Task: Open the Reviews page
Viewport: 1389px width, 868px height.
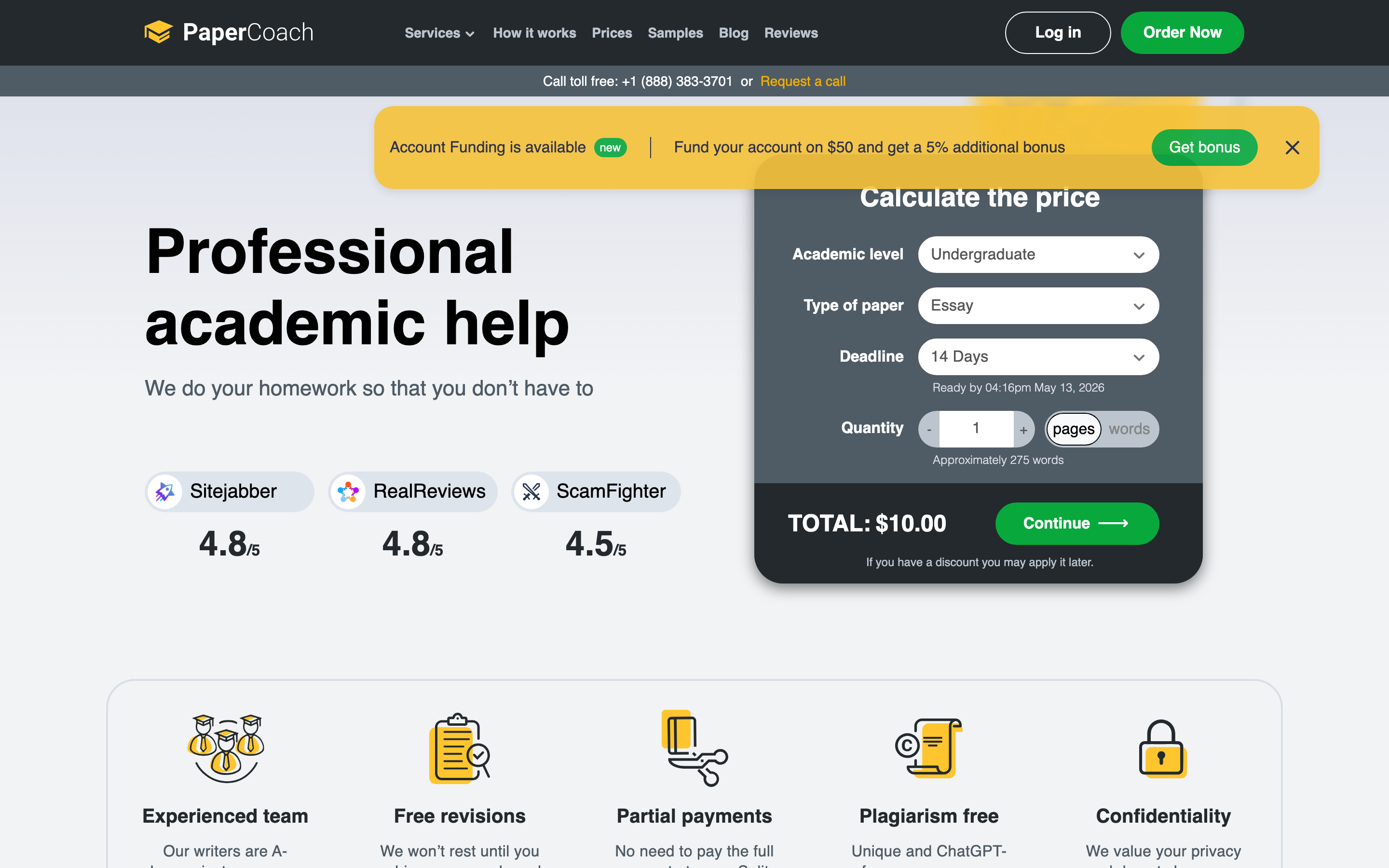Action: (x=791, y=33)
